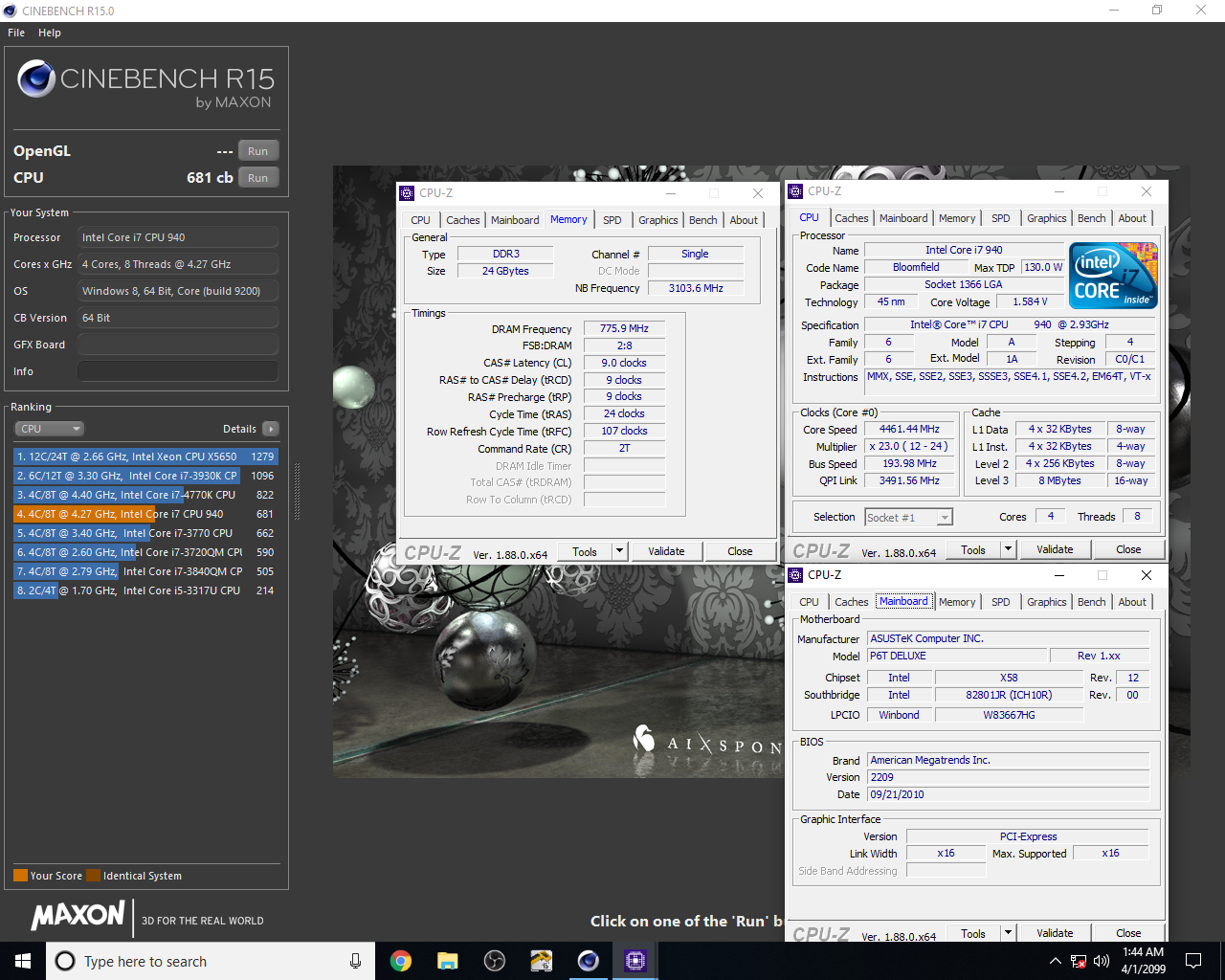Click the microphone icon in search box
Viewport: 1225px width, 980px height.
355,961
